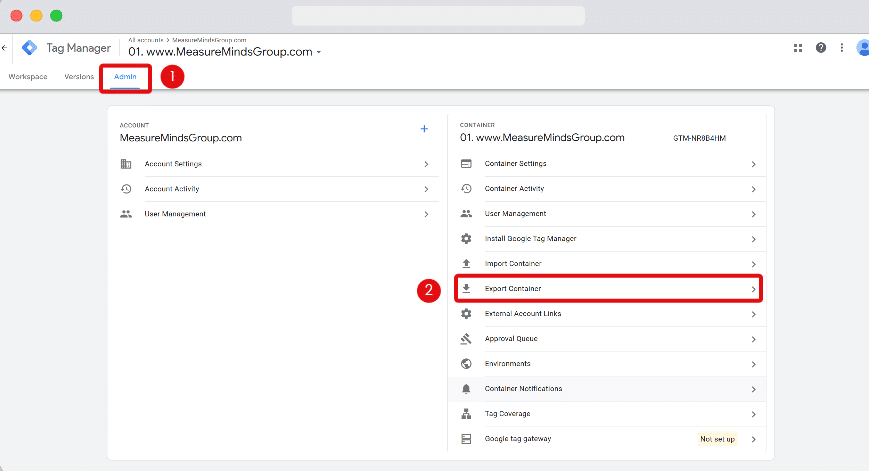Click the Tag Coverage sitemap icon
Screen dimensions: 869x471
click(466, 414)
